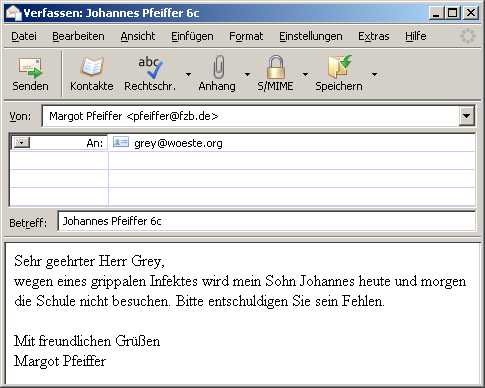Click on line starting die Schule nicht besuchen
This screenshot has width=485, height=388.
click(x=199, y=301)
